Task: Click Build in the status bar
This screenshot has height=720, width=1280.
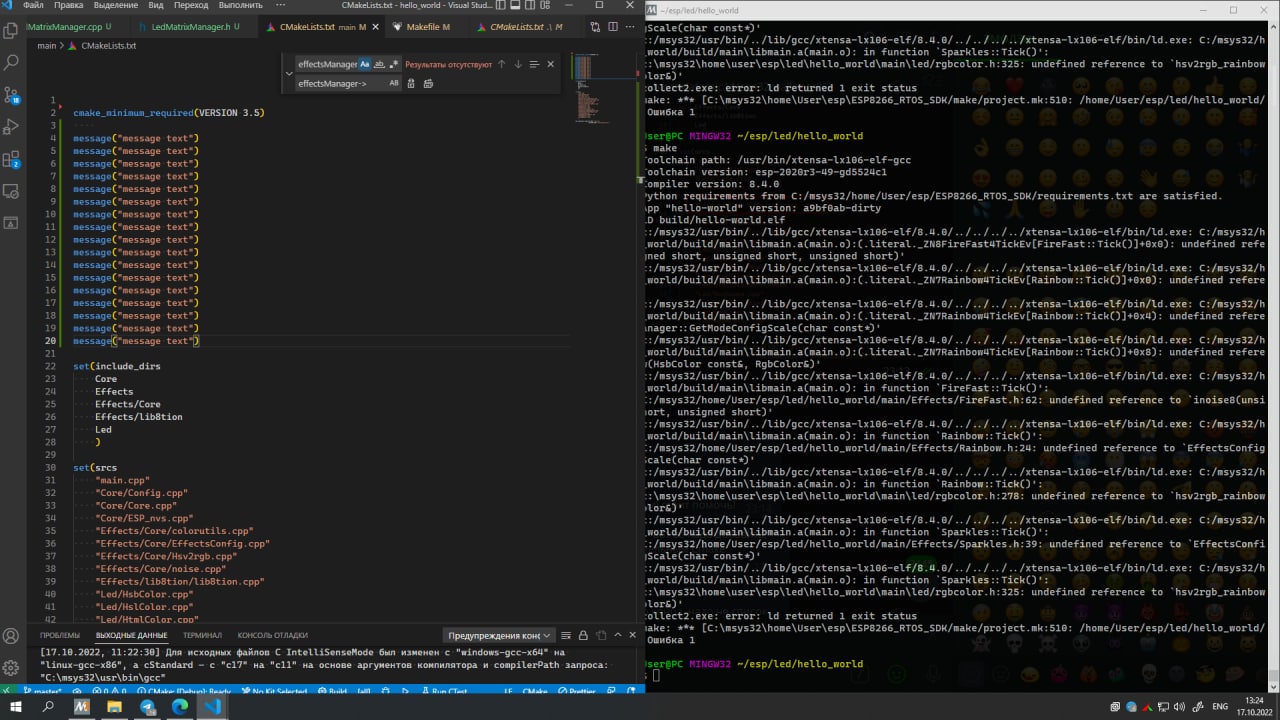Action: [x=333, y=691]
